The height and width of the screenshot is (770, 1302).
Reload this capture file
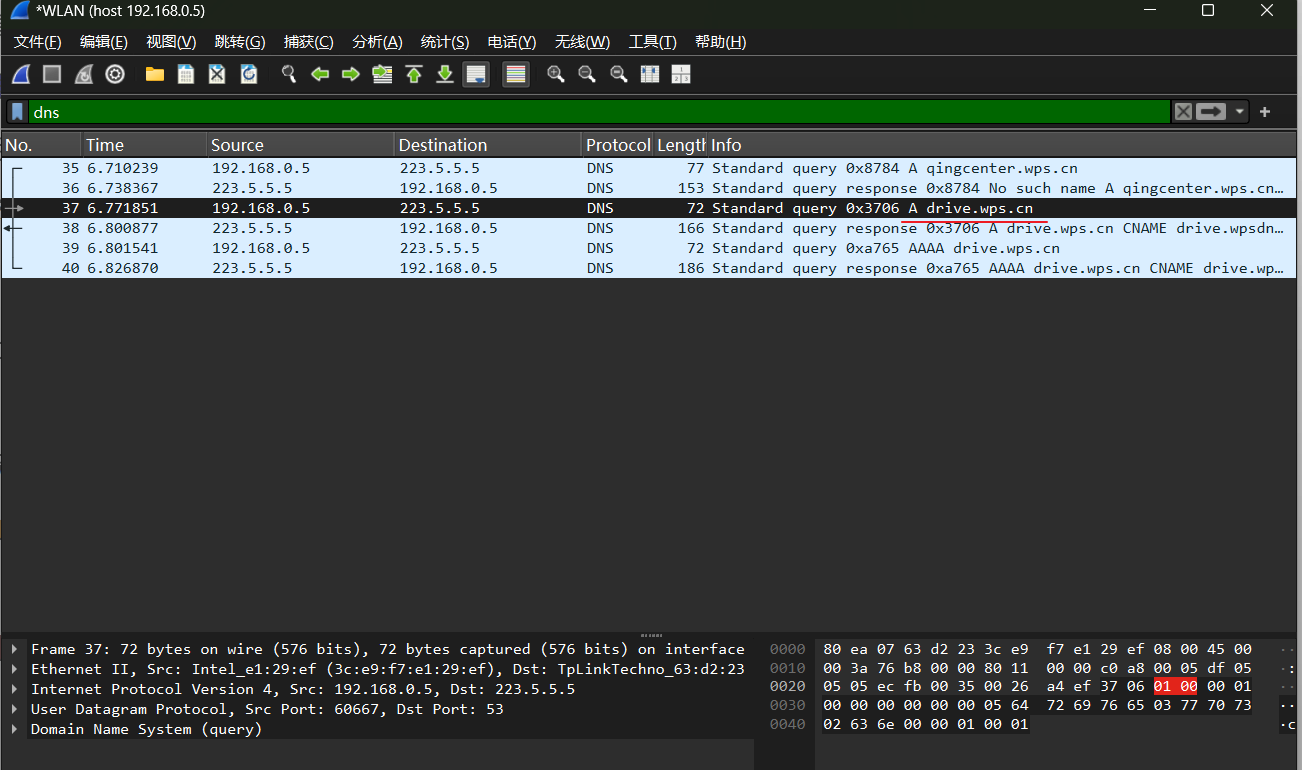[249, 74]
